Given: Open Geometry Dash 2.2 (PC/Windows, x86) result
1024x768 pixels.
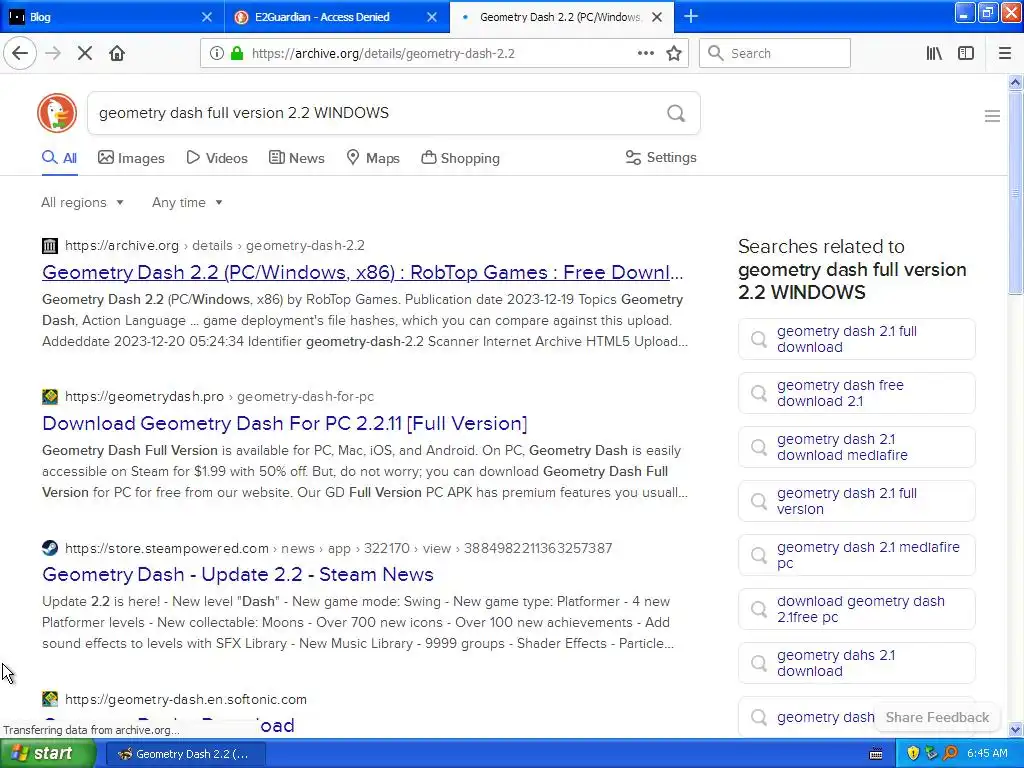Looking at the screenshot, I should [362, 272].
